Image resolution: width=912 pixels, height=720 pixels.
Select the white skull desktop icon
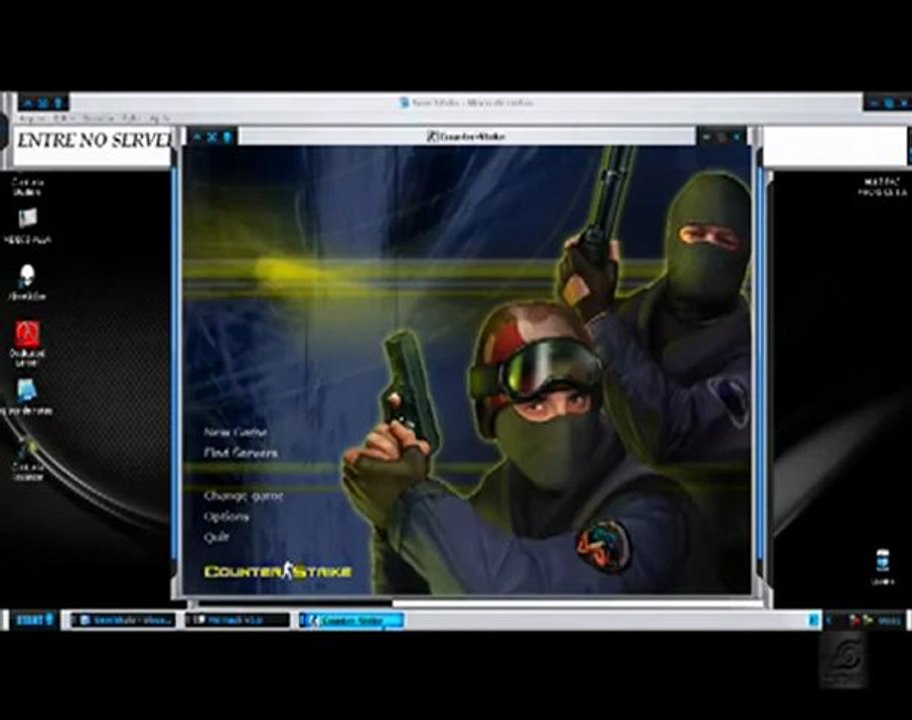click(27, 283)
